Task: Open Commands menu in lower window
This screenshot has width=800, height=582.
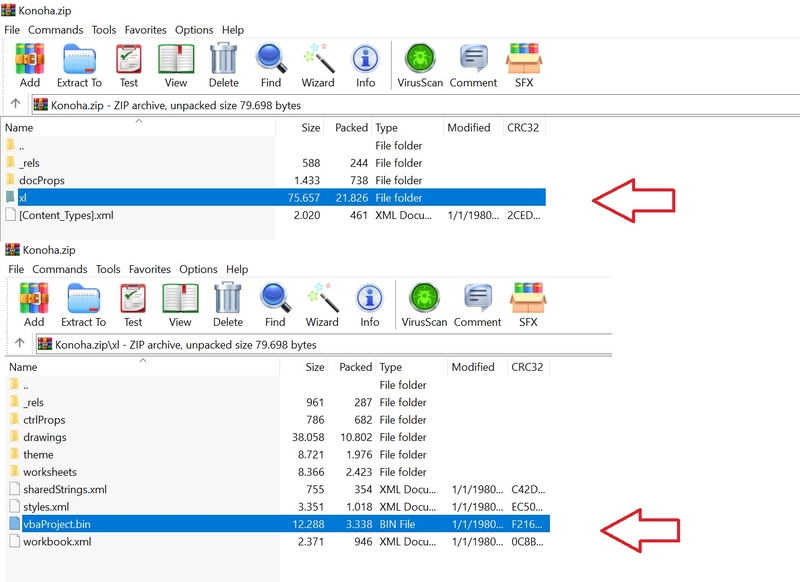Action: [59, 269]
